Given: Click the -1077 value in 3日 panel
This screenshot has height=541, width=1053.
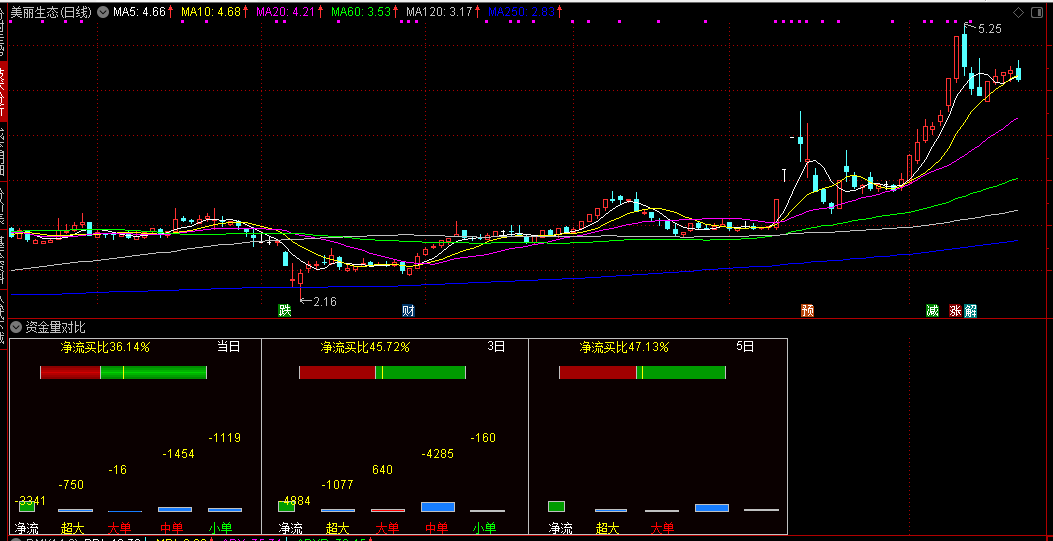Looking at the screenshot, I should [337, 485].
